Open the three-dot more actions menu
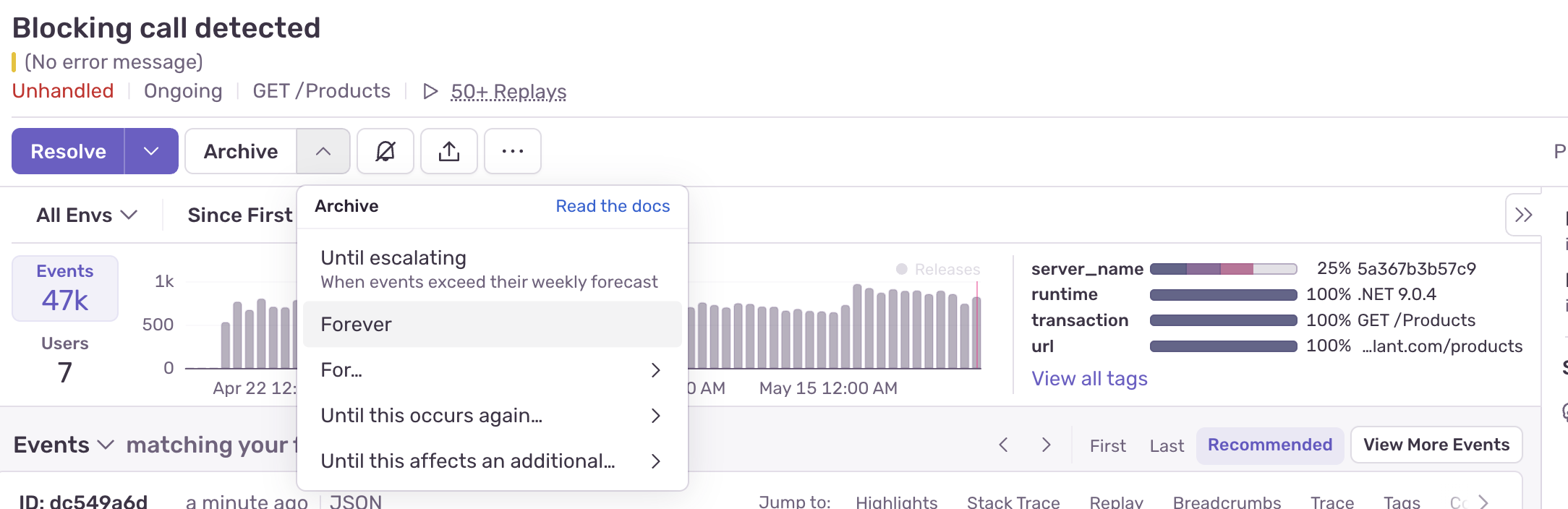 coord(512,151)
